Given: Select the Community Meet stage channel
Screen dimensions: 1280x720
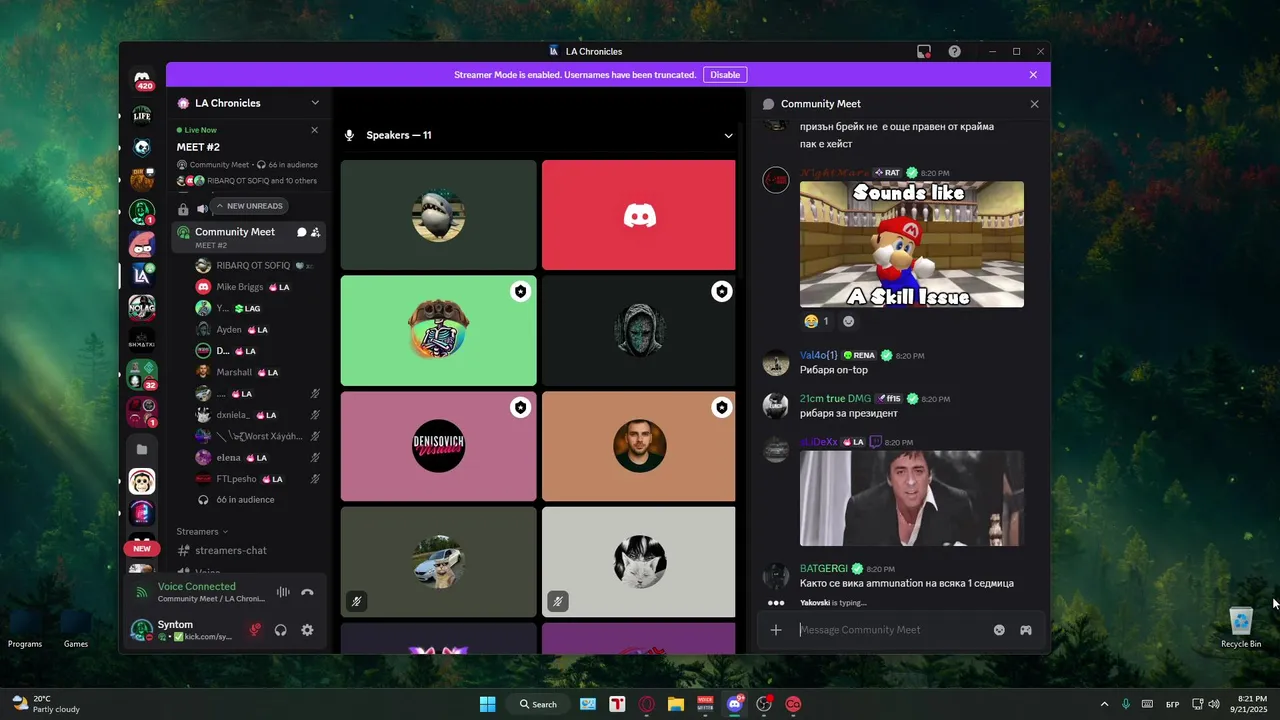Looking at the screenshot, I should tap(248, 237).
